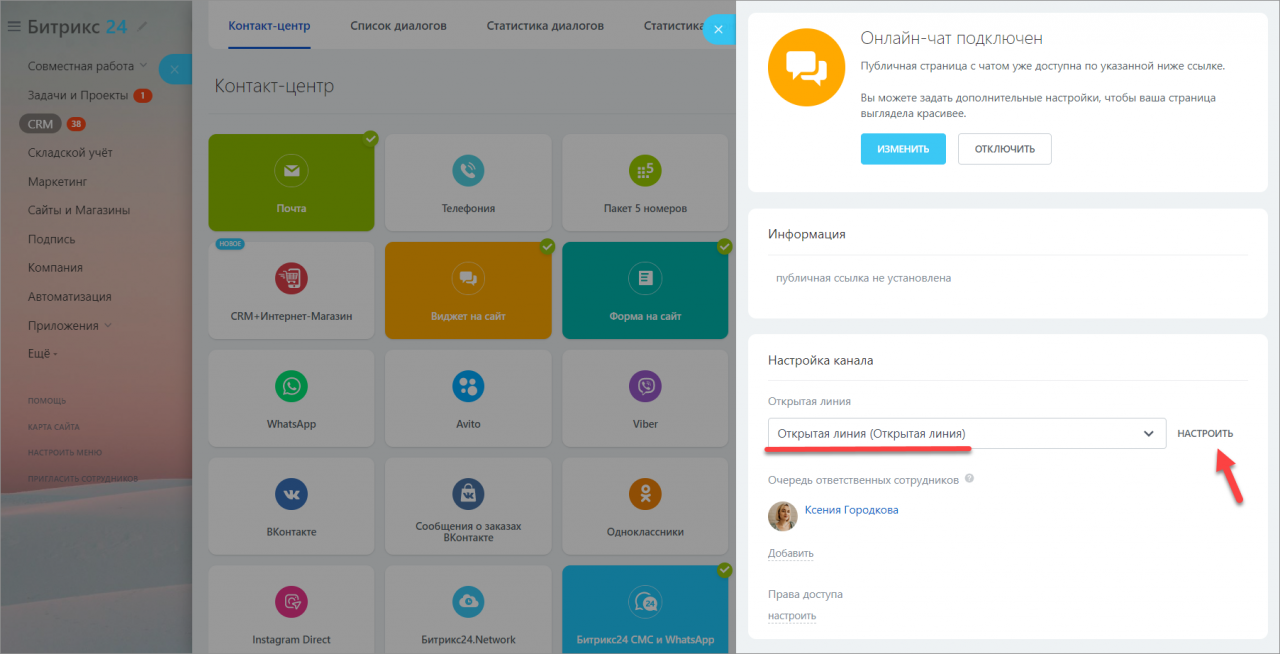1280x654 pixels.
Task: Click the ИЗМЕНИТЬ button
Action: coord(903,149)
